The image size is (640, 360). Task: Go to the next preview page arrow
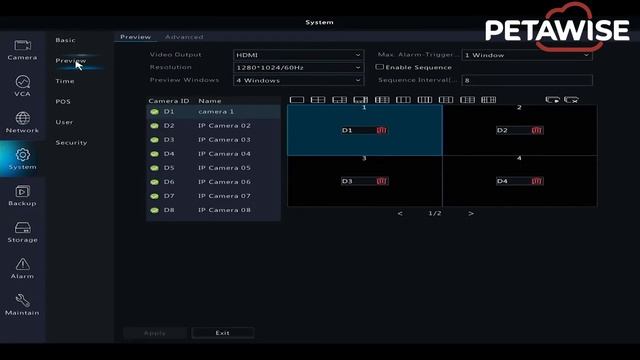pyautogui.click(x=471, y=213)
